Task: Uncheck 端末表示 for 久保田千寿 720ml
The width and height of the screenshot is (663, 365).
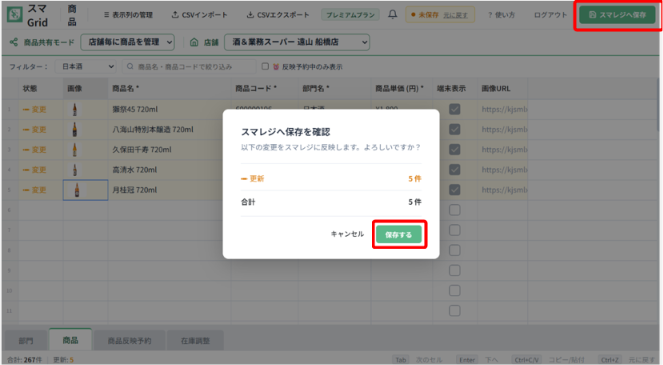Action: [455, 149]
